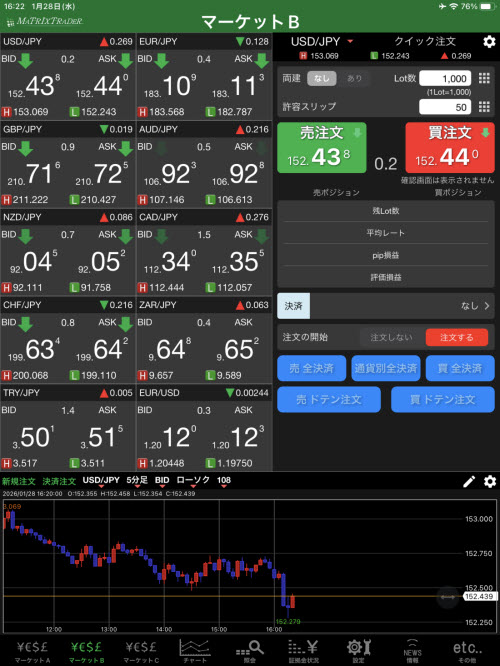Tap 評価損益 position row

[386, 277]
